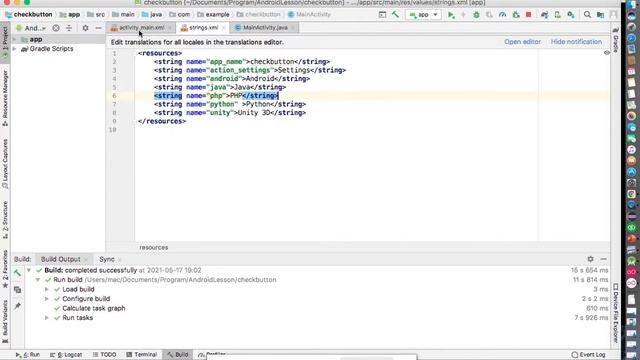Collapse the Build completed successfully node
Screen dimensions: 640x360
tap(29, 270)
